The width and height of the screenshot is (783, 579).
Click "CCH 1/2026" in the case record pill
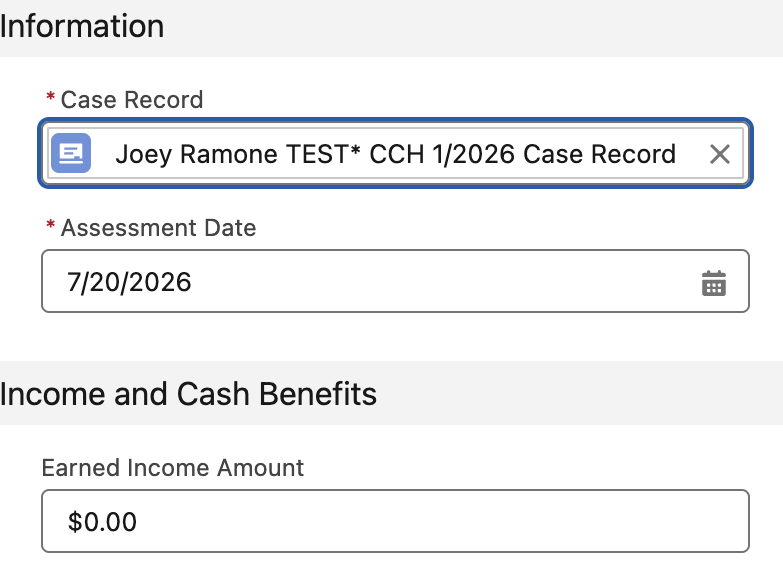point(442,154)
